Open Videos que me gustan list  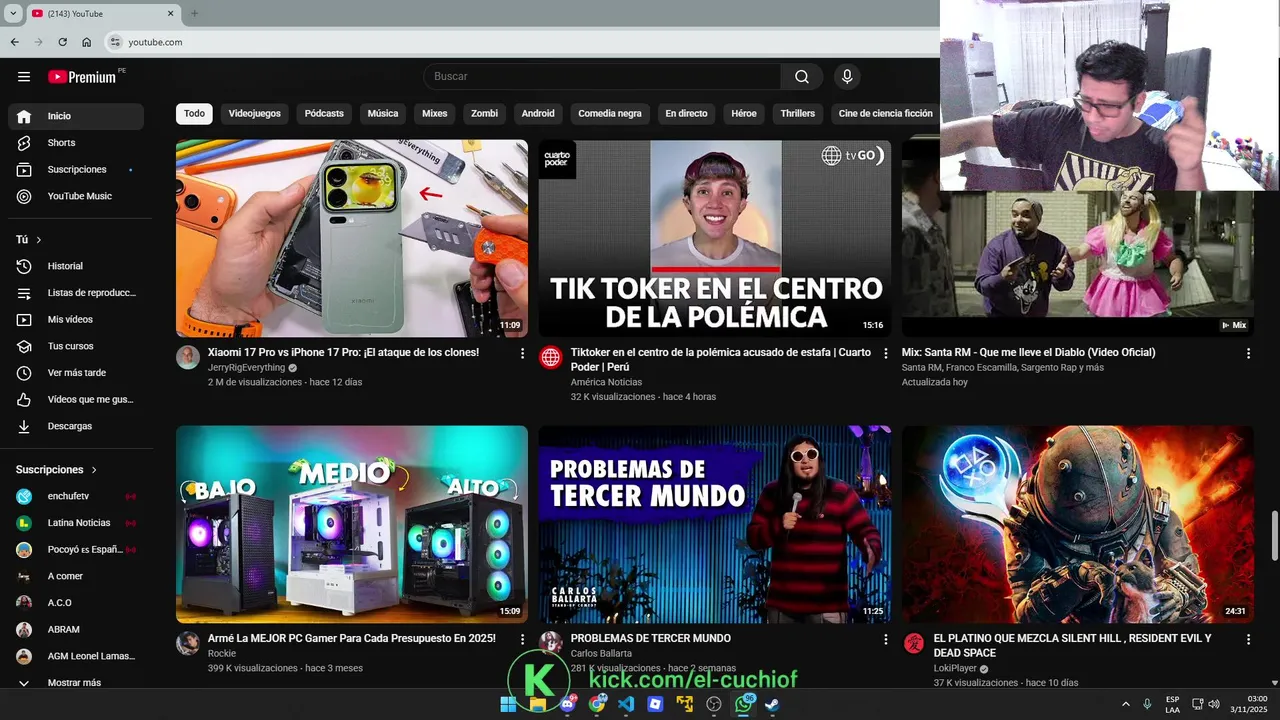click(x=76, y=399)
